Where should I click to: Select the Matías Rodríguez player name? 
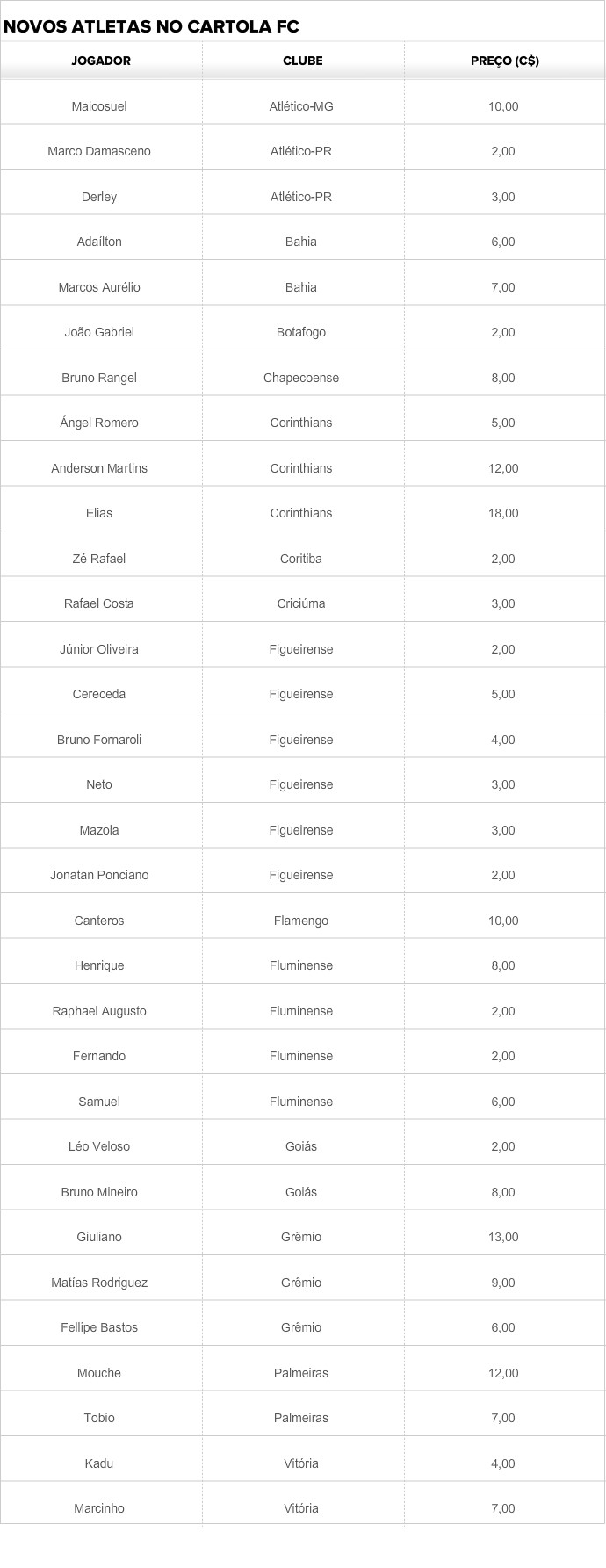click(99, 1283)
